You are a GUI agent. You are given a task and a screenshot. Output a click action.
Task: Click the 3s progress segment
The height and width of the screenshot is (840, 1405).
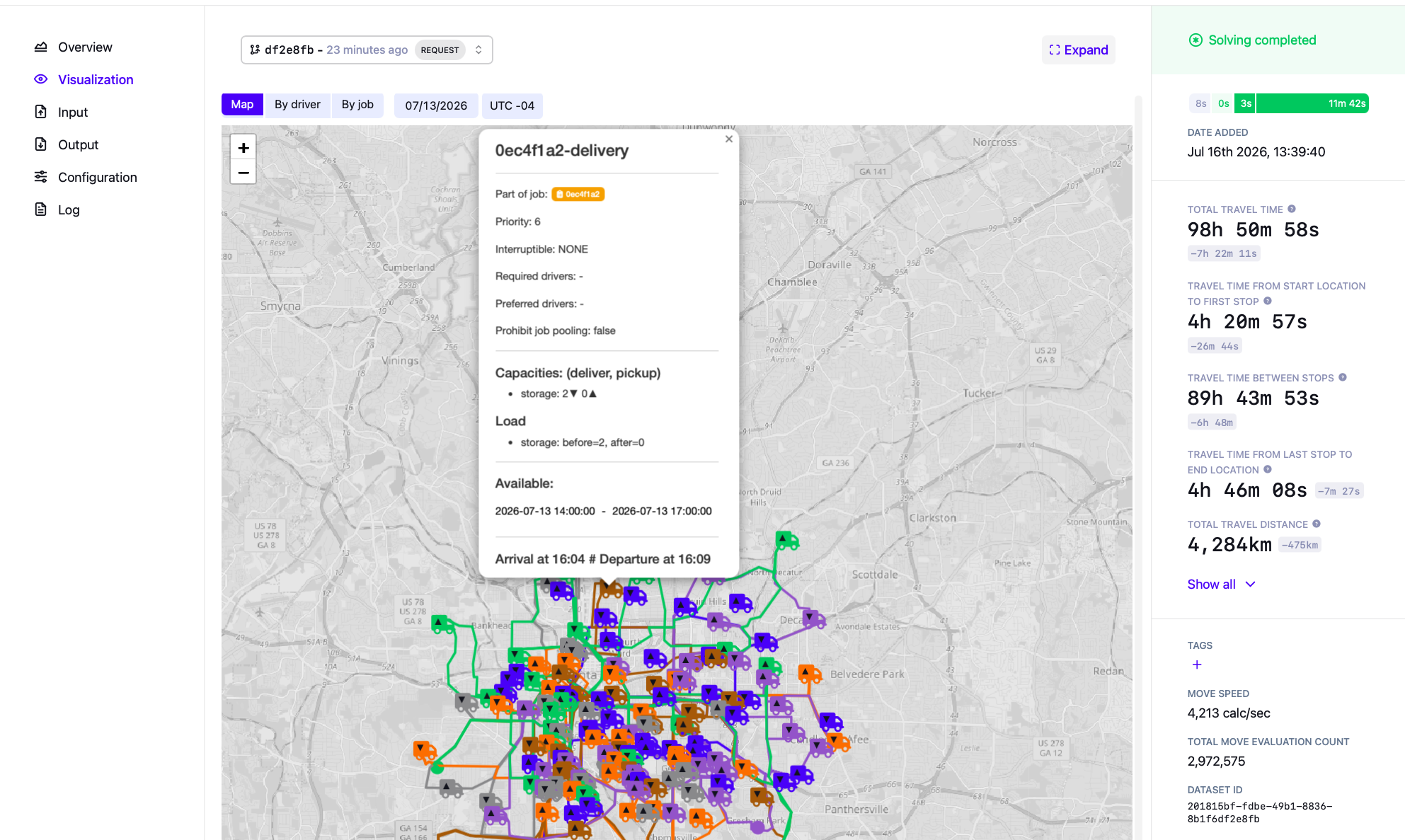pos(1246,103)
